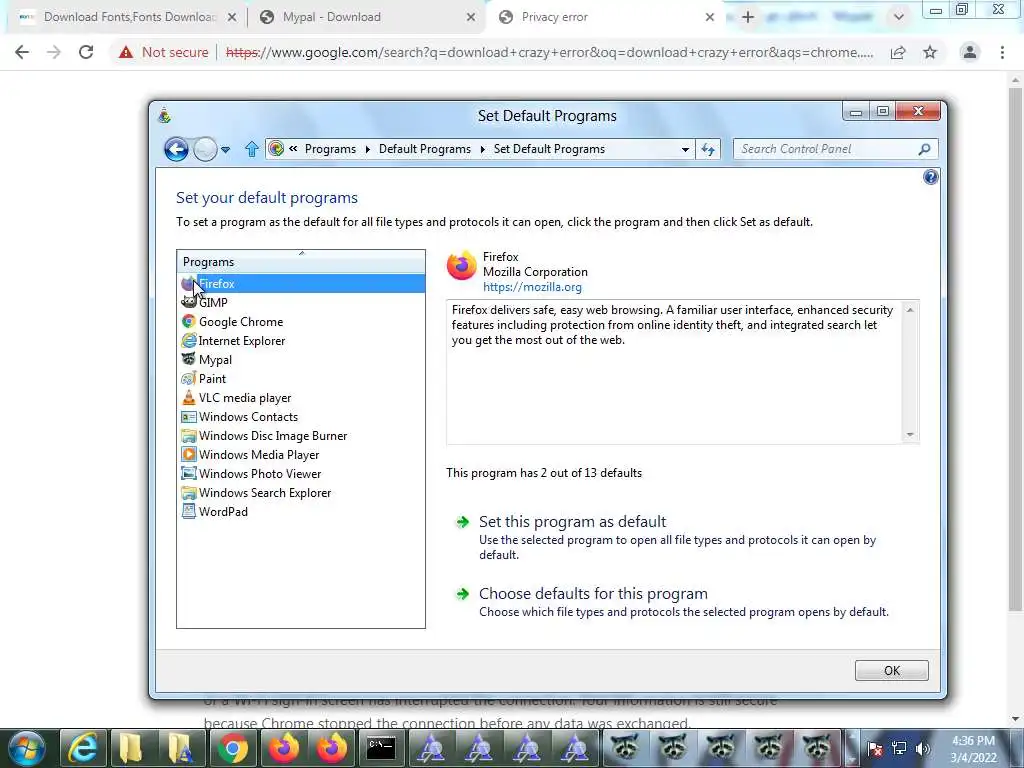Click Action Center flag in tray

pos(875,748)
